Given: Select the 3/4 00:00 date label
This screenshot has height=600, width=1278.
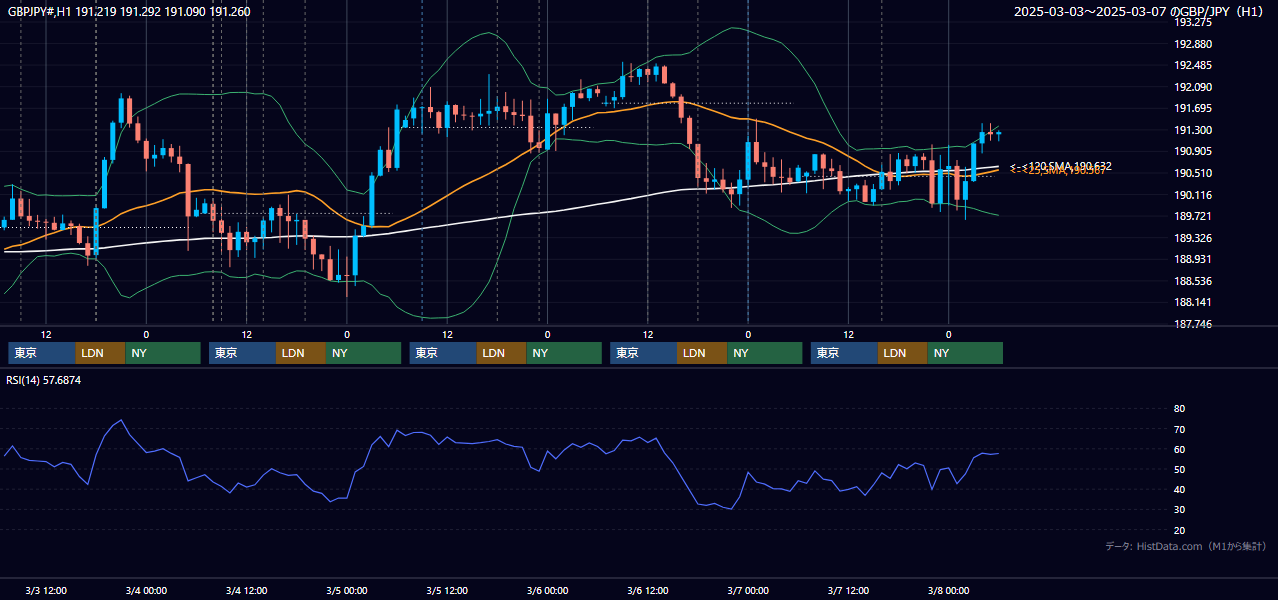Looking at the screenshot, I should pos(146,590).
